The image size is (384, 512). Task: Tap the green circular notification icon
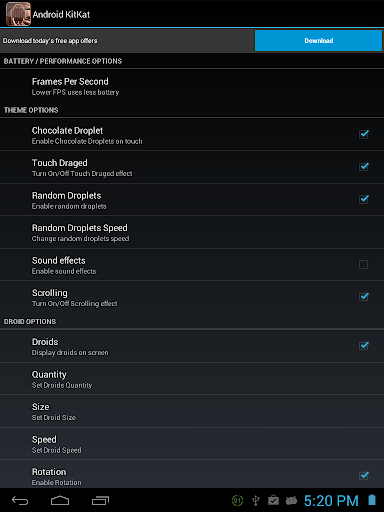click(x=237, y=500)
